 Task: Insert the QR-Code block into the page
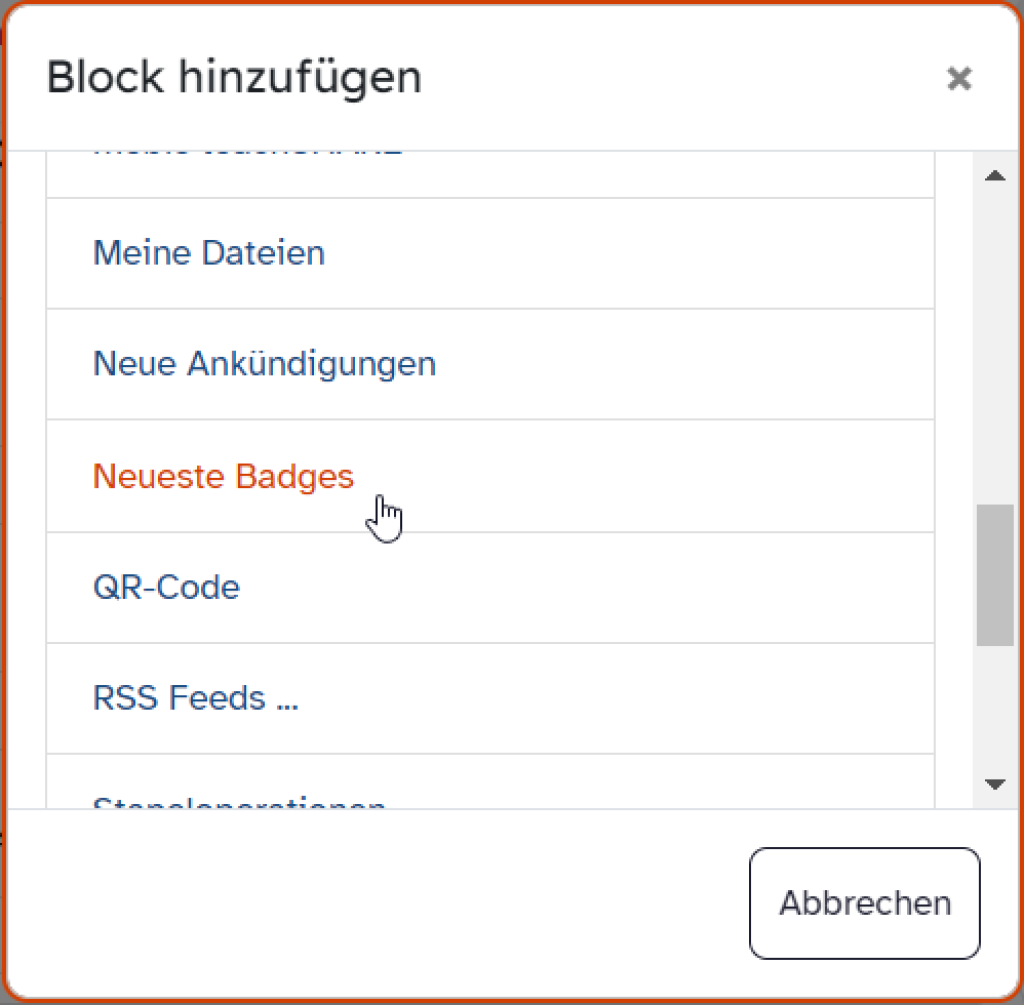point(166,587)
